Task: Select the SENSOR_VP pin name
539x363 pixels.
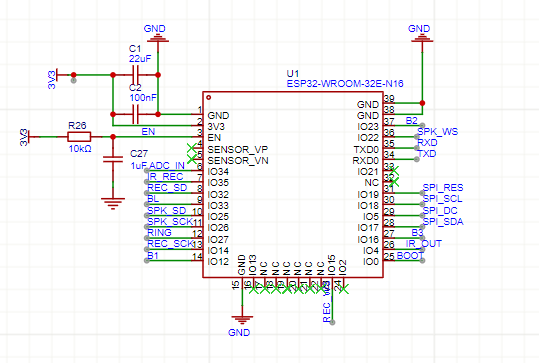Action: tap(238, 150)
